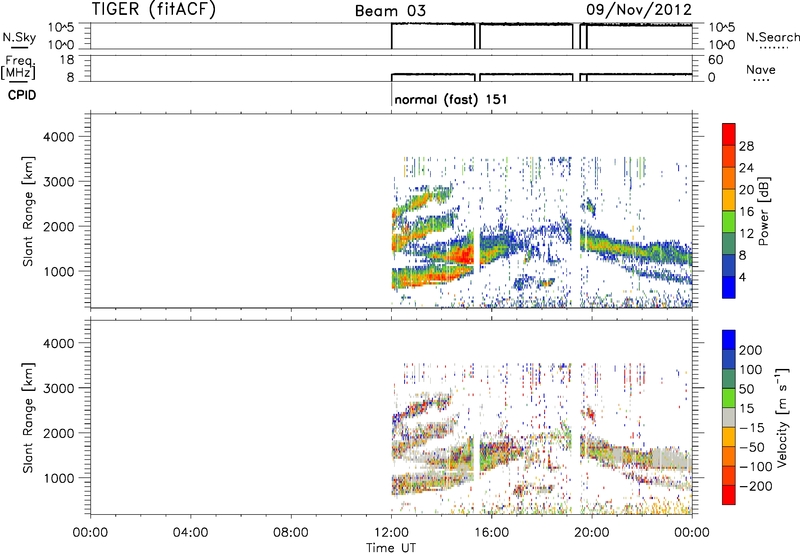Select the Beam 03 heading

[x=390, y=11]
